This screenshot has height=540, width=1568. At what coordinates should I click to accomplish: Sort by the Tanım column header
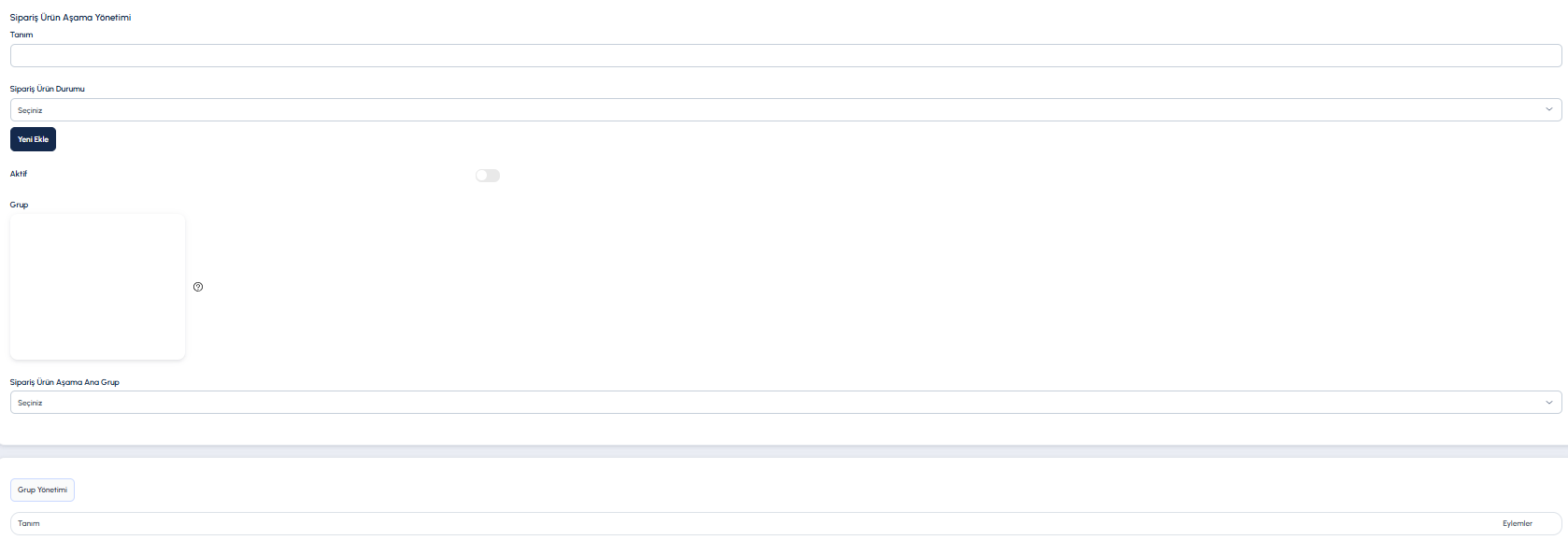click(29, 523)
